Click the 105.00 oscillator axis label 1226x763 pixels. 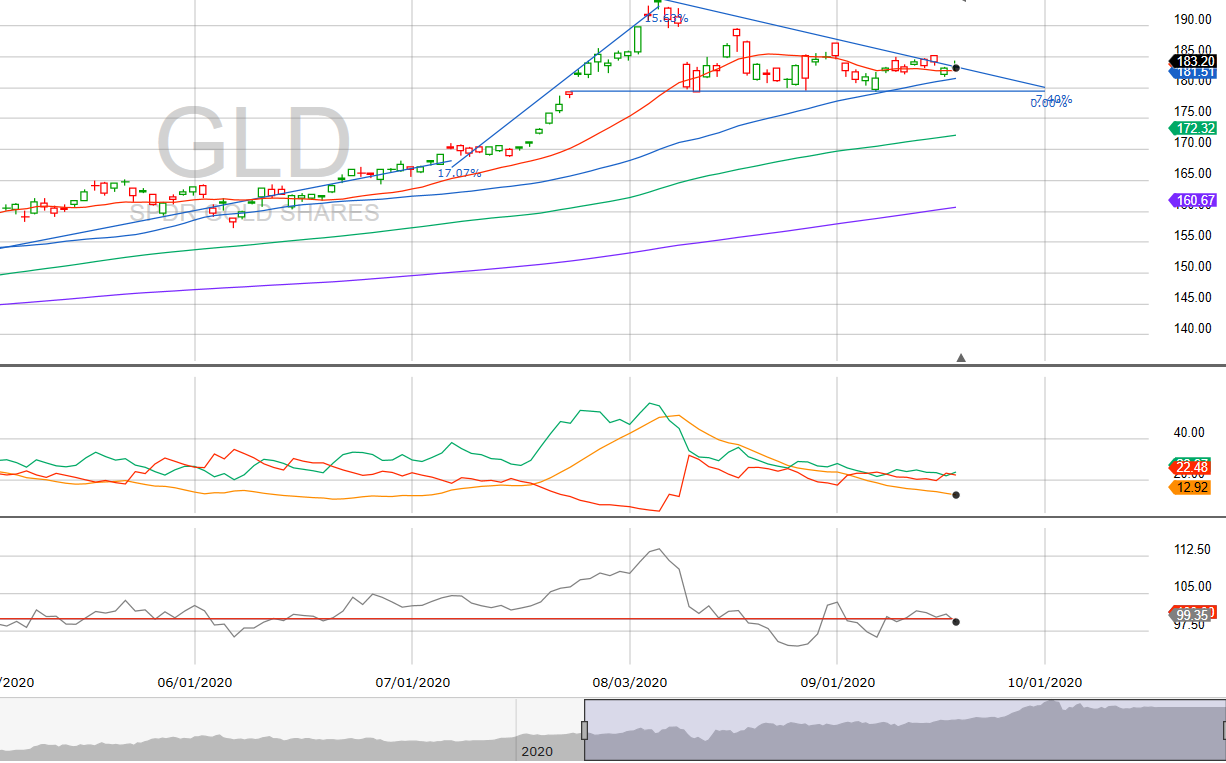point(1193,586)
